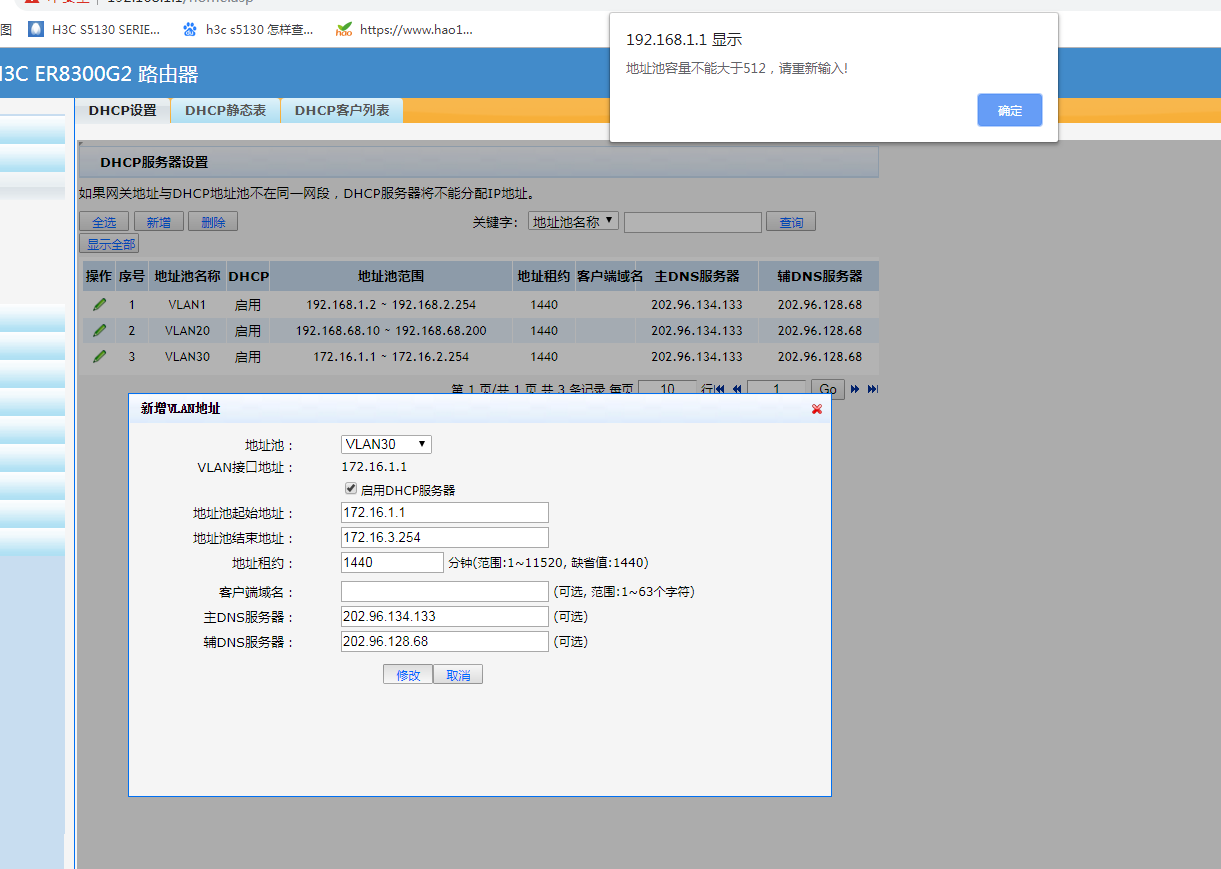This screenshot has width=1221, height=869.
Task: Click the 修改 button in dialog
Action: click(x=408, y=675)
